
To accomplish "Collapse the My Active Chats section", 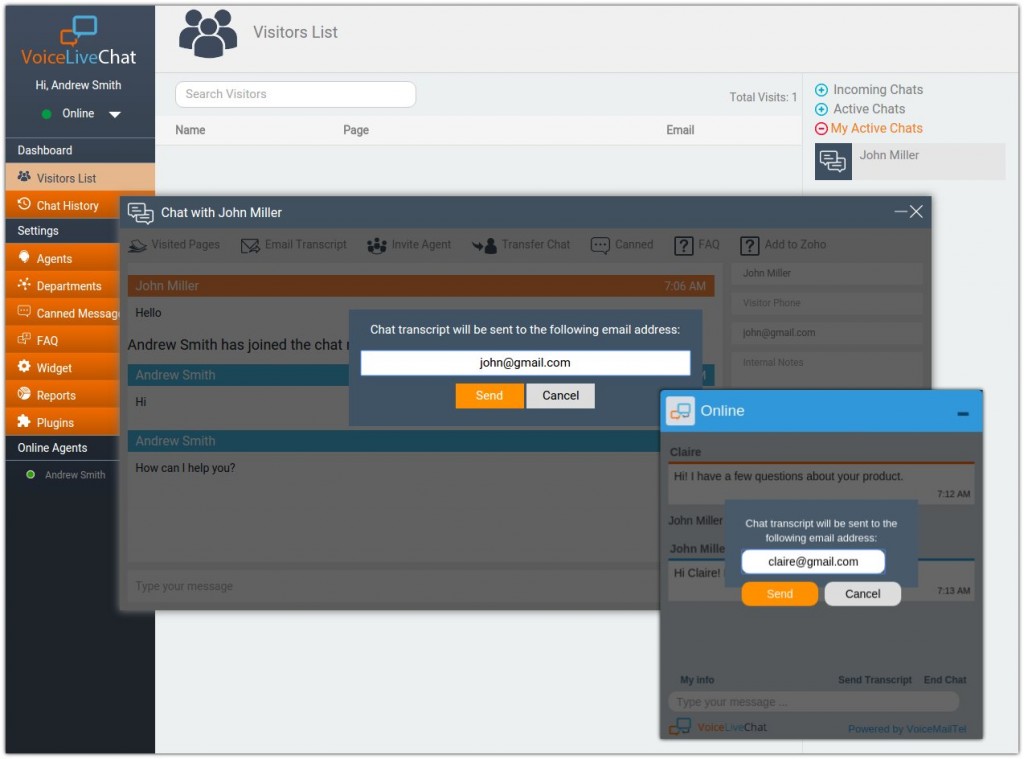I will (821, 129).
